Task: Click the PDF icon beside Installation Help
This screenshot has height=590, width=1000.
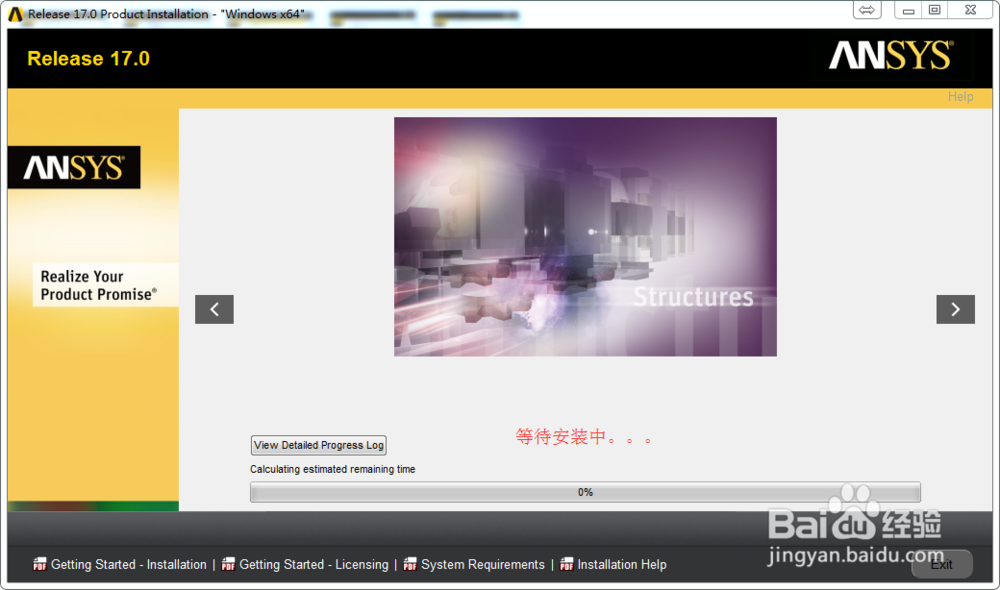Action: point(566,564)
